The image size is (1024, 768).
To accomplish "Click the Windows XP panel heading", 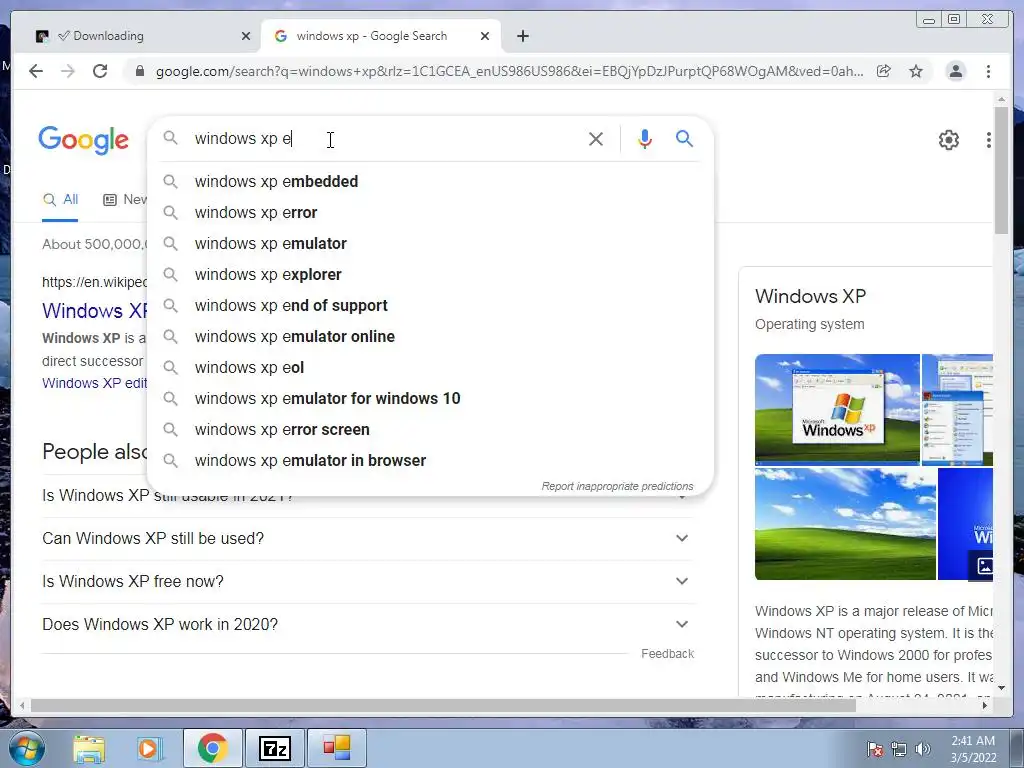I will pyautogui.click(x=810, y=296).
